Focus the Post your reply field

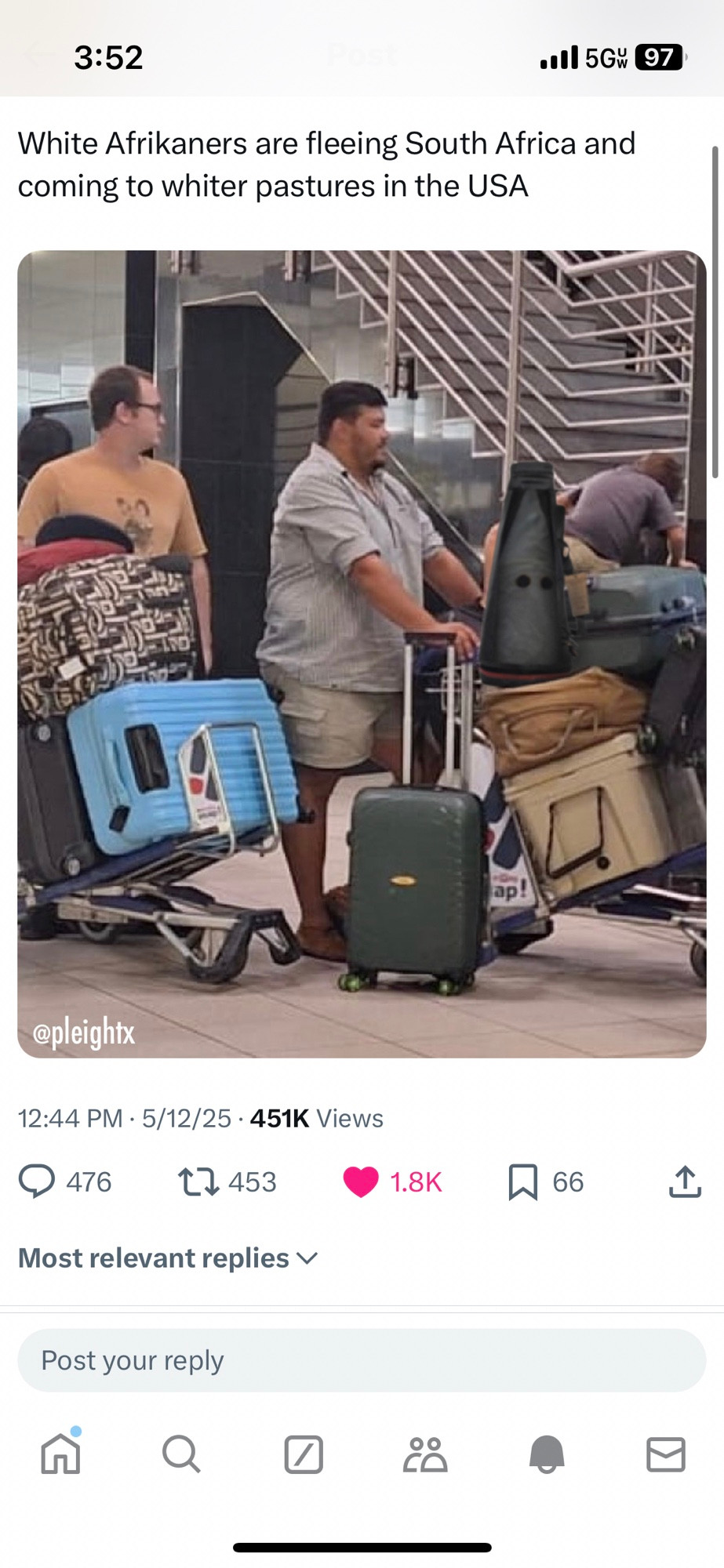(362, 1360)
